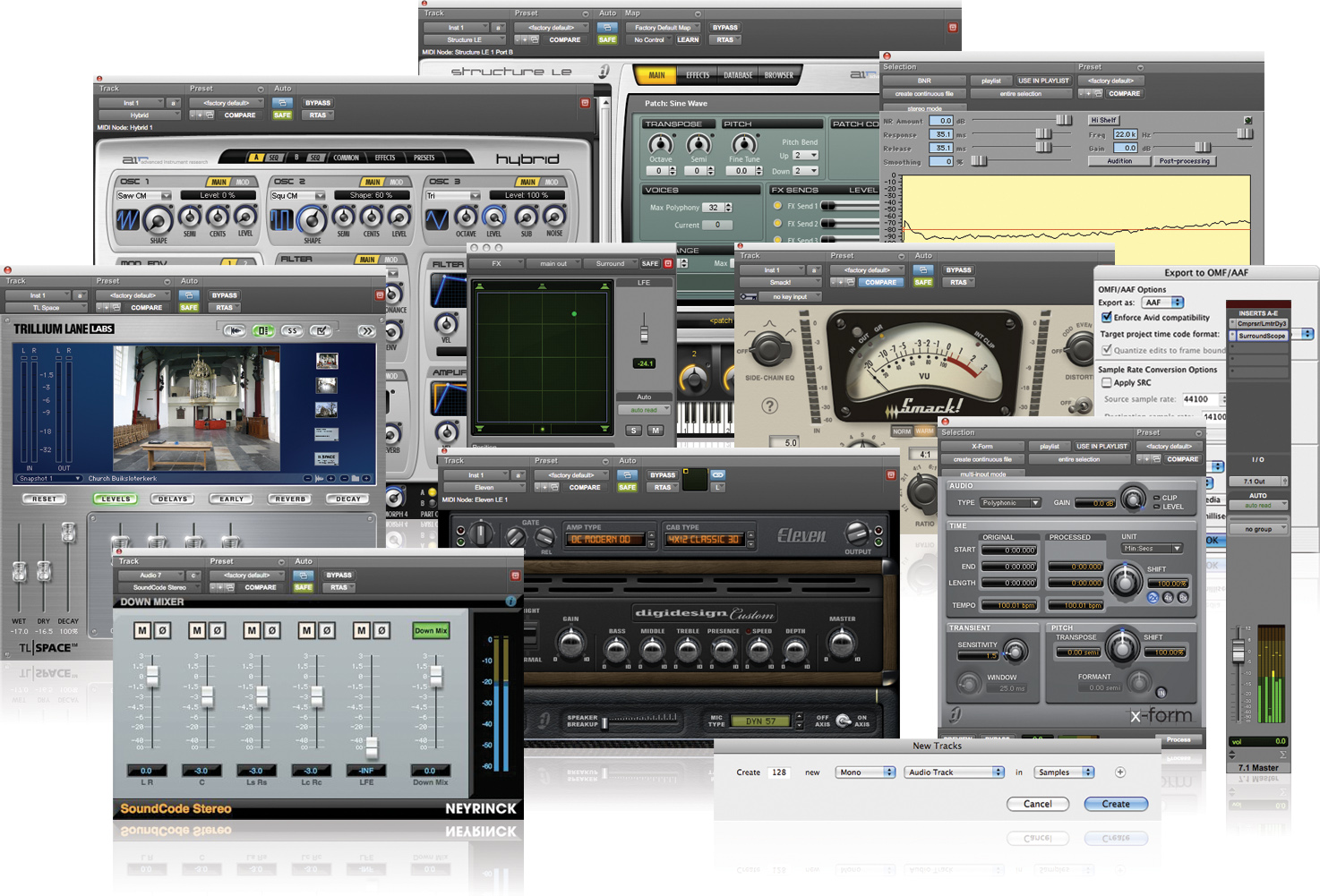Click the checkmark edit icon in TL Space
The height and width of the screenshot is (896, 1320).
pyautogui.click(x=321, y=330)
